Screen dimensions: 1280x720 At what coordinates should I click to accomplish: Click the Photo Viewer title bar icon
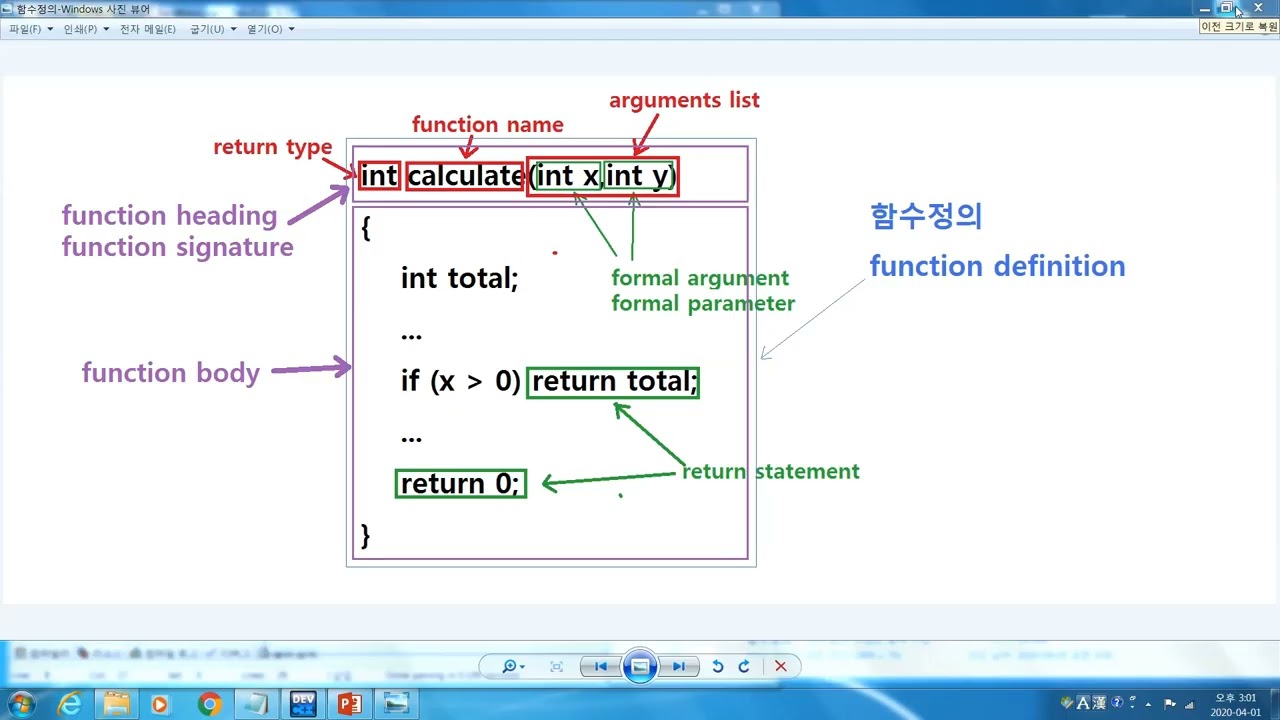click(x=9, y=9)
